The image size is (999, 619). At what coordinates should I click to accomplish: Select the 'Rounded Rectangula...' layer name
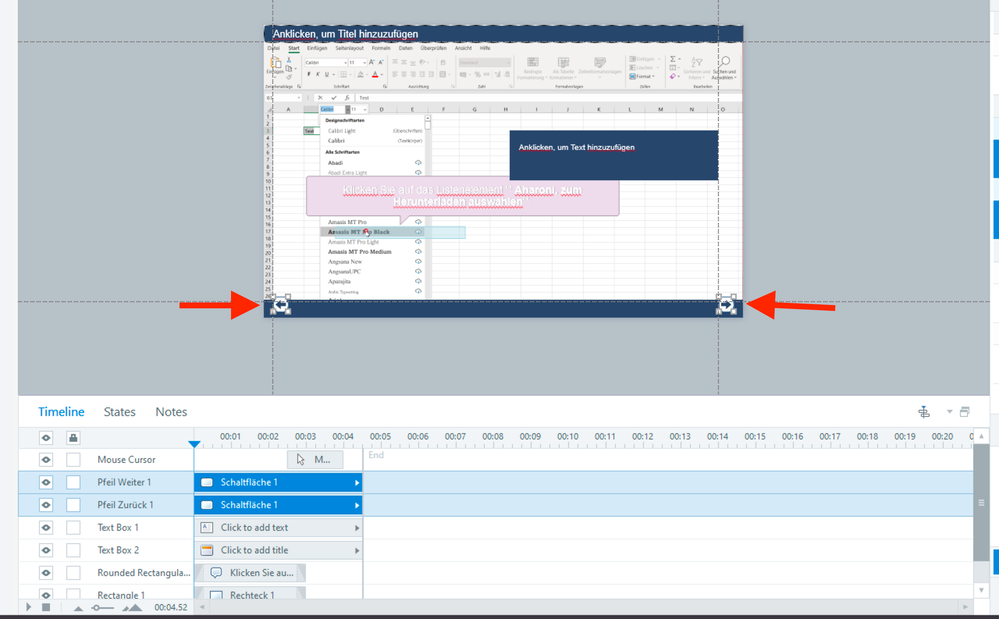pyautogui.click(x=144, y=573)
